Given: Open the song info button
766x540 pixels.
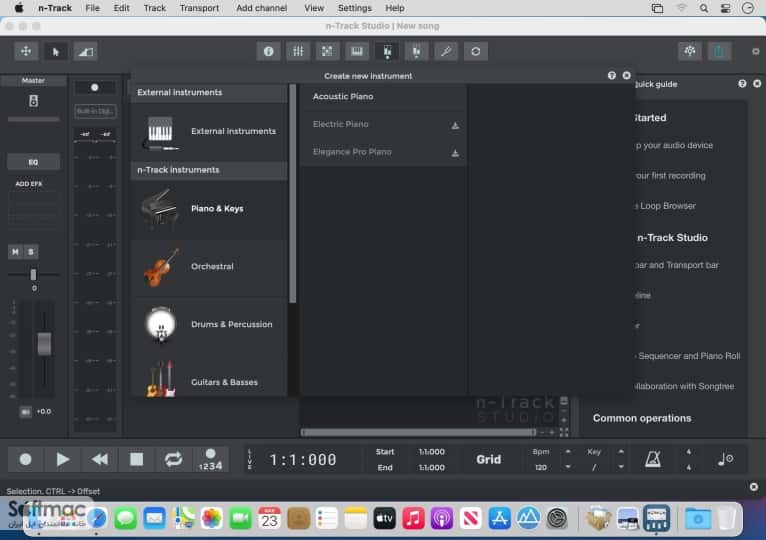Looking at the screenshot, I should 268,51.
